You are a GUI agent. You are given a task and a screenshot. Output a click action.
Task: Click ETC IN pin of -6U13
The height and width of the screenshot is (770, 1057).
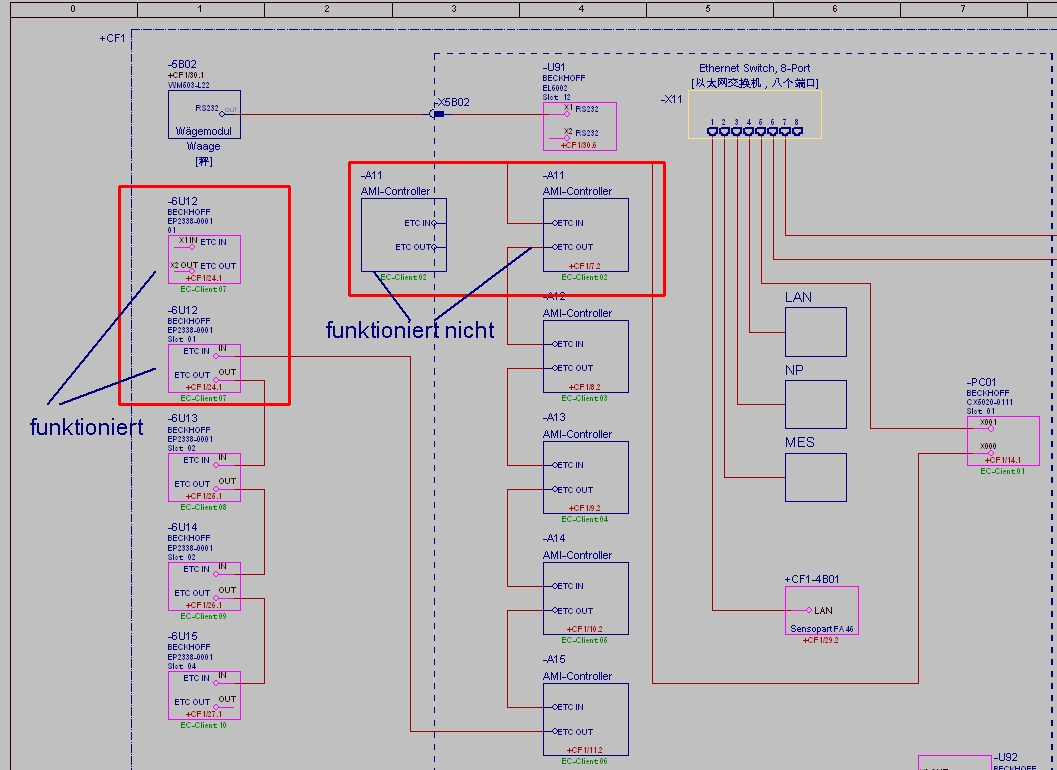(x=216, y=465)
